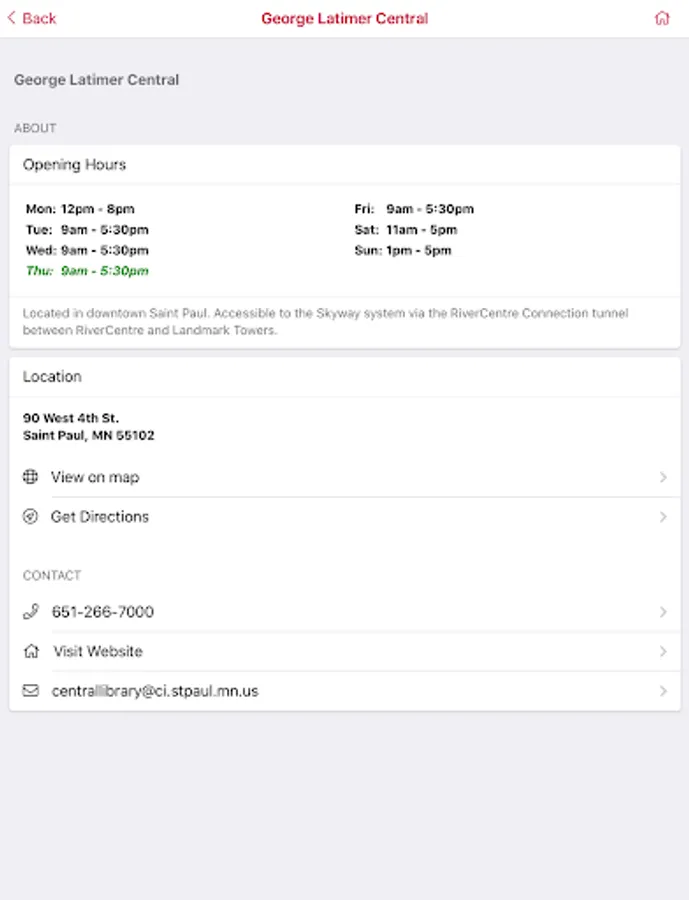689x900 pixels.
Task: Click the globe icon beside View on map
Action: click(31, 477)
